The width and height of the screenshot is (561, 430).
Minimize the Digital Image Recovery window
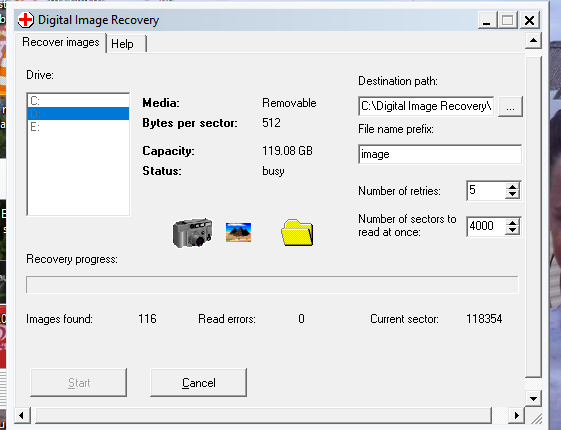coord(487,20)
